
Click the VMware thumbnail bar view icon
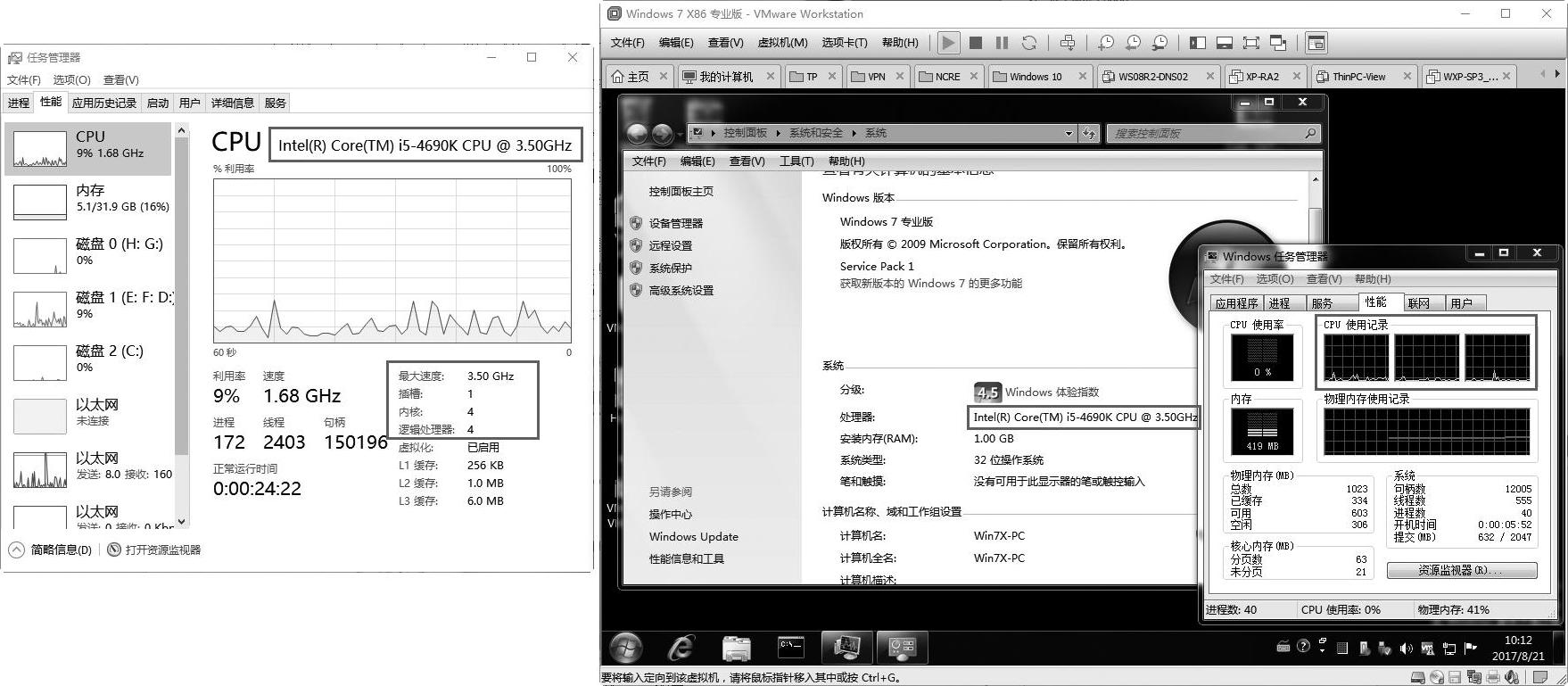pos(1225,43)
